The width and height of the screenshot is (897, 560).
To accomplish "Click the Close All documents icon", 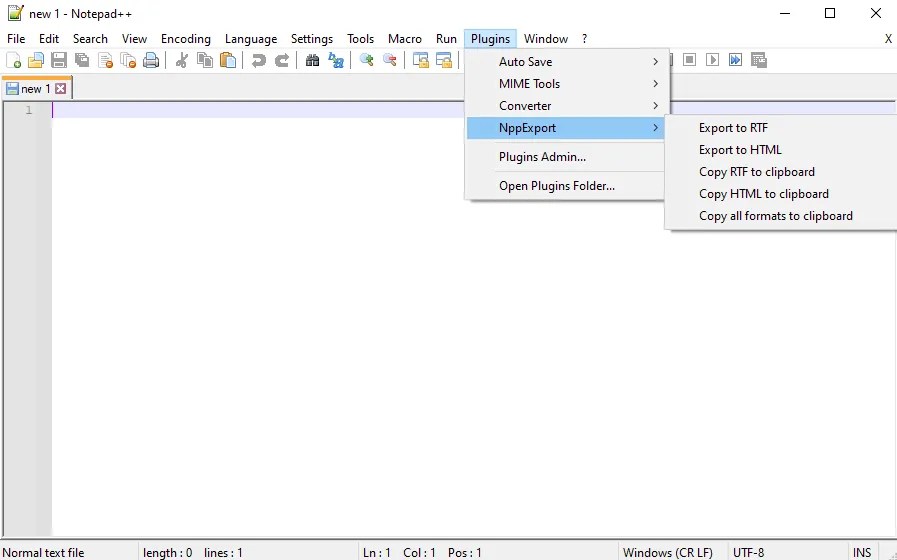I will (128, 60).
